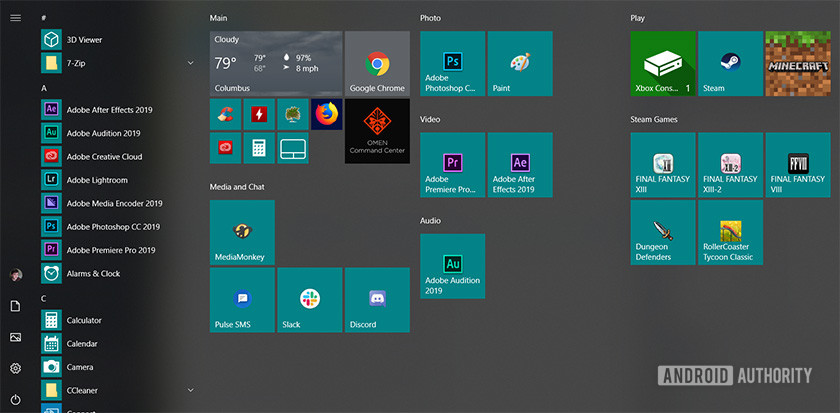Image resolution: width=840 pixels, height=413 pixels.
Task: Launch the Slack tile
Action: [310, 299]
